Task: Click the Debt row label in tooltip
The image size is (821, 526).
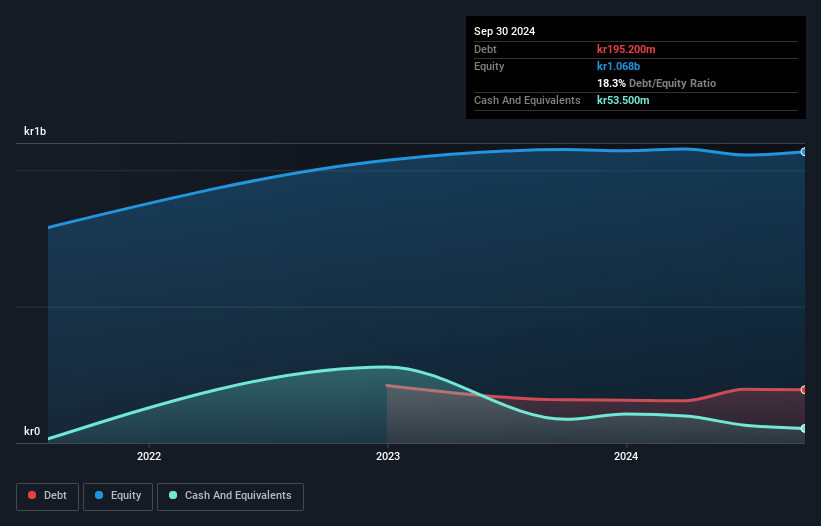Action: pyautogui.click(x=485, y=49)
